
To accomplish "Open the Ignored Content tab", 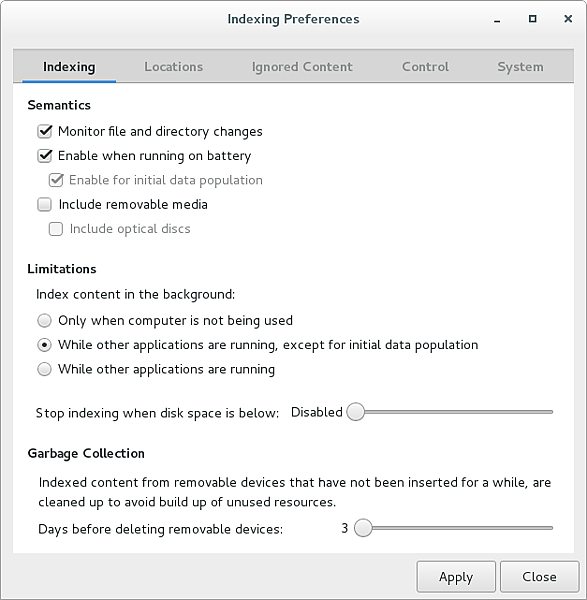I will click(302, 67).
